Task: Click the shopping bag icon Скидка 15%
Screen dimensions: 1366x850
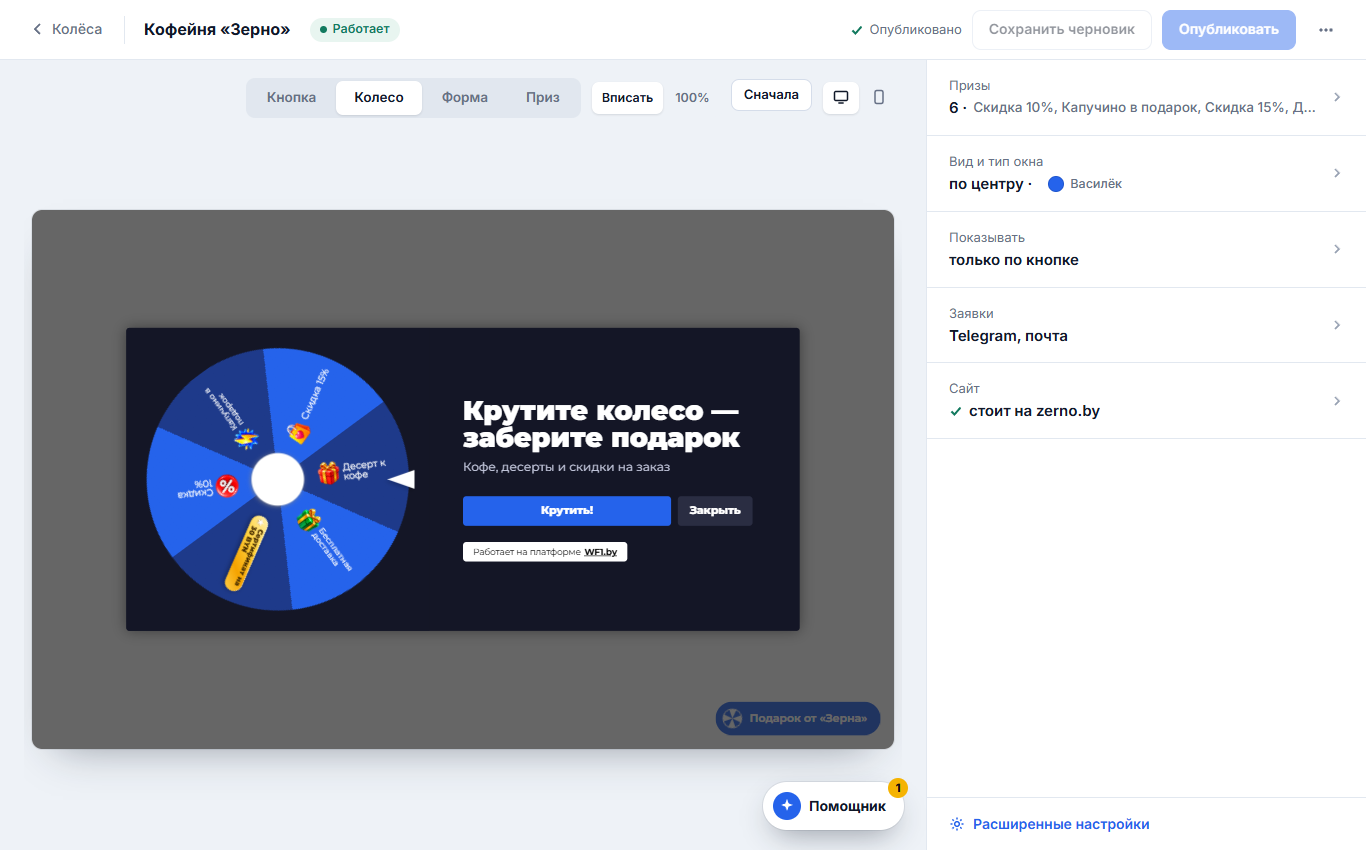Action: pyautogui.click(x=298, y=433)
